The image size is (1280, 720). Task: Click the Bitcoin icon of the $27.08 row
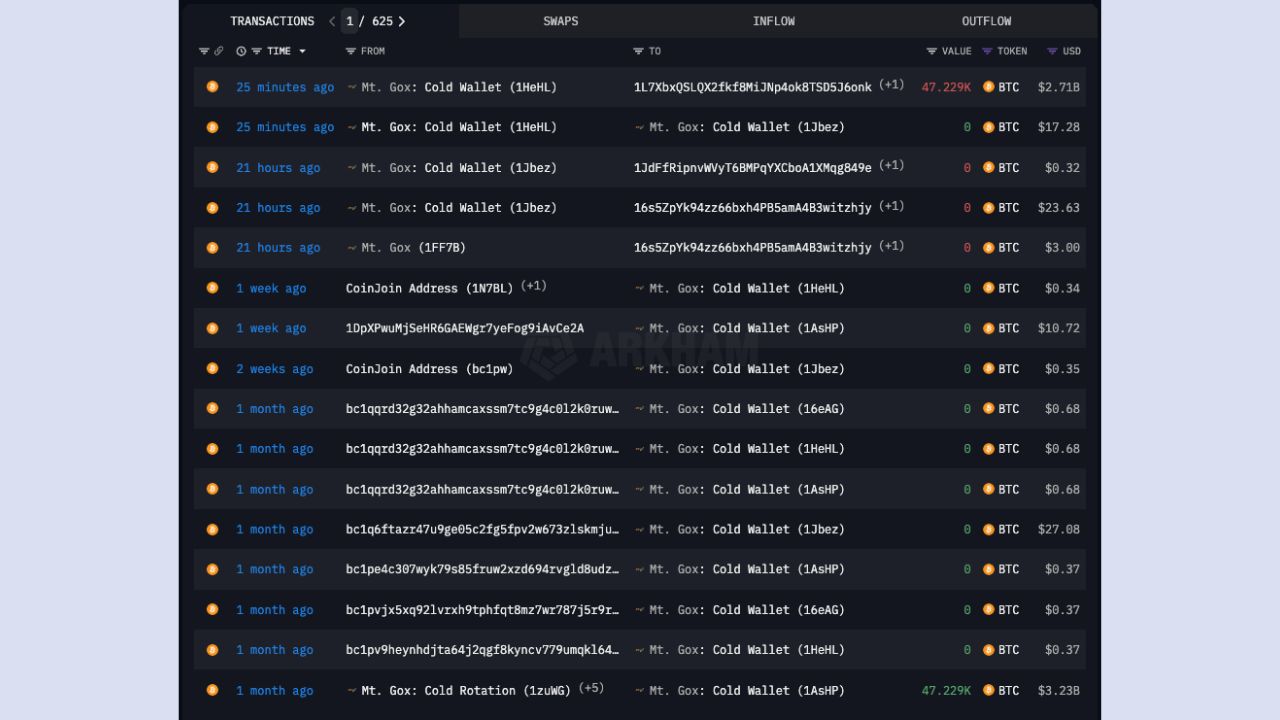(x=212, y=529)
